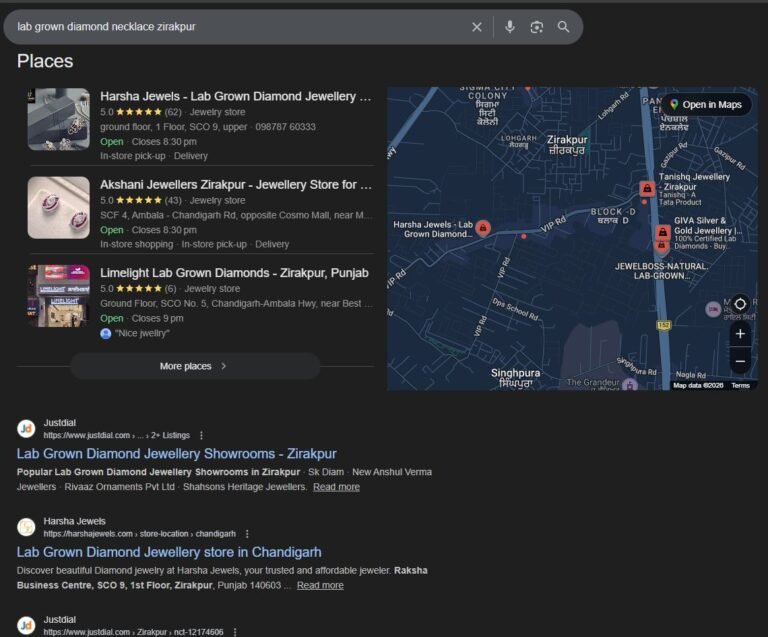Click Harsha Jewels result favicon

[26, 527]
